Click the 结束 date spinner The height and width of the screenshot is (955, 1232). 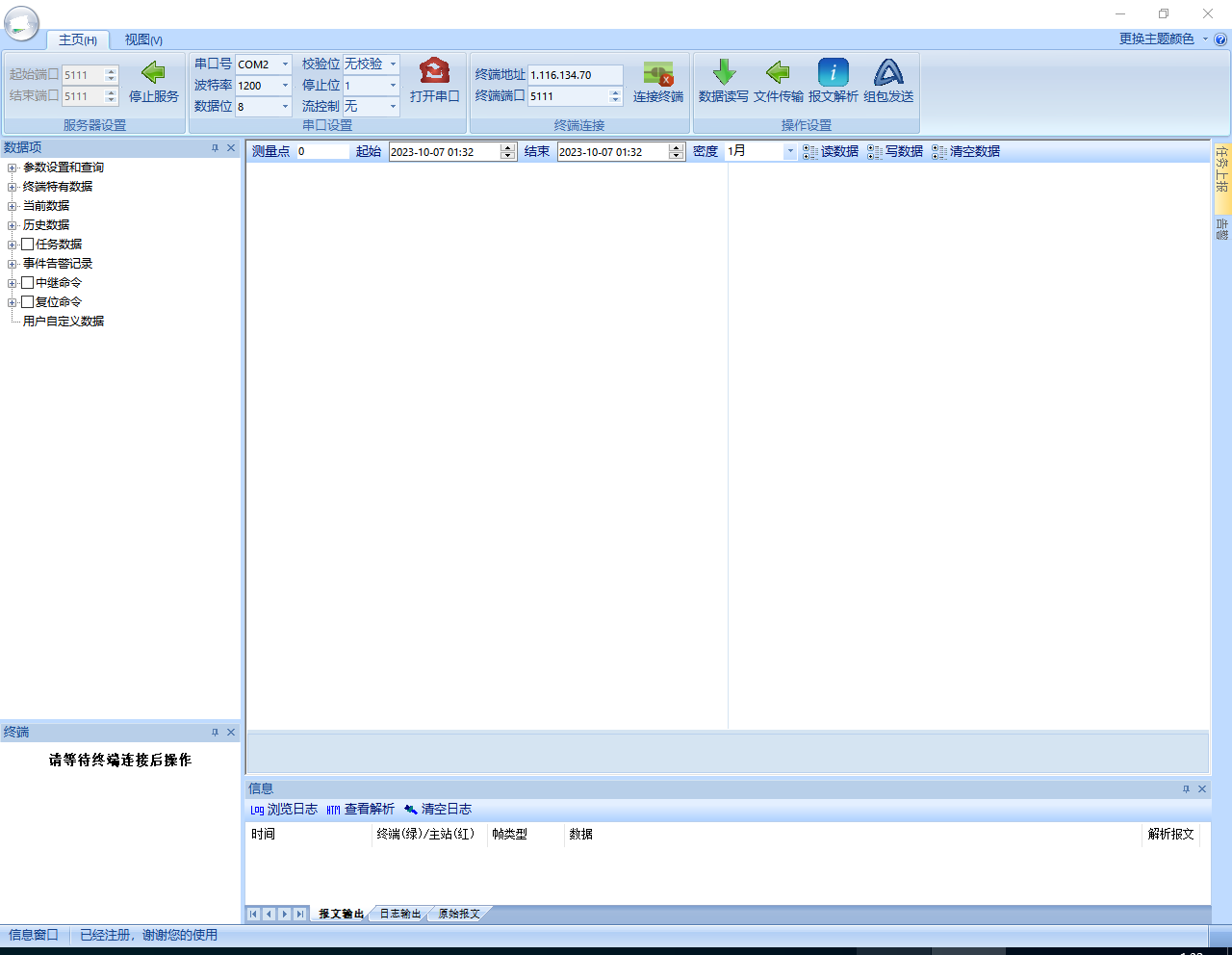[x=677, y=152]
